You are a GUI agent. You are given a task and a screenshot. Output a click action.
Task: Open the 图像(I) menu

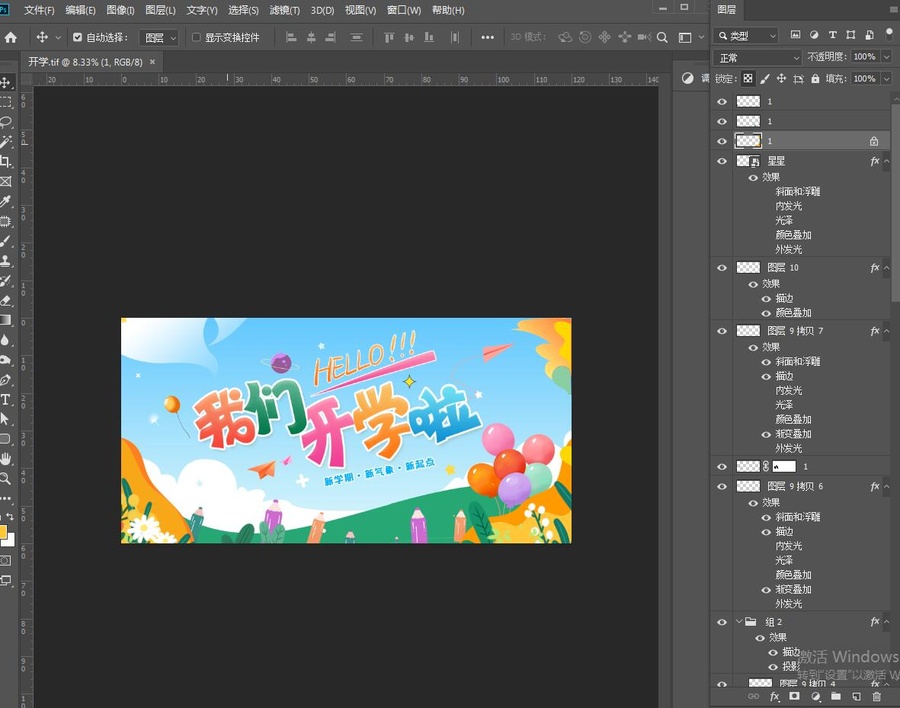121,10
